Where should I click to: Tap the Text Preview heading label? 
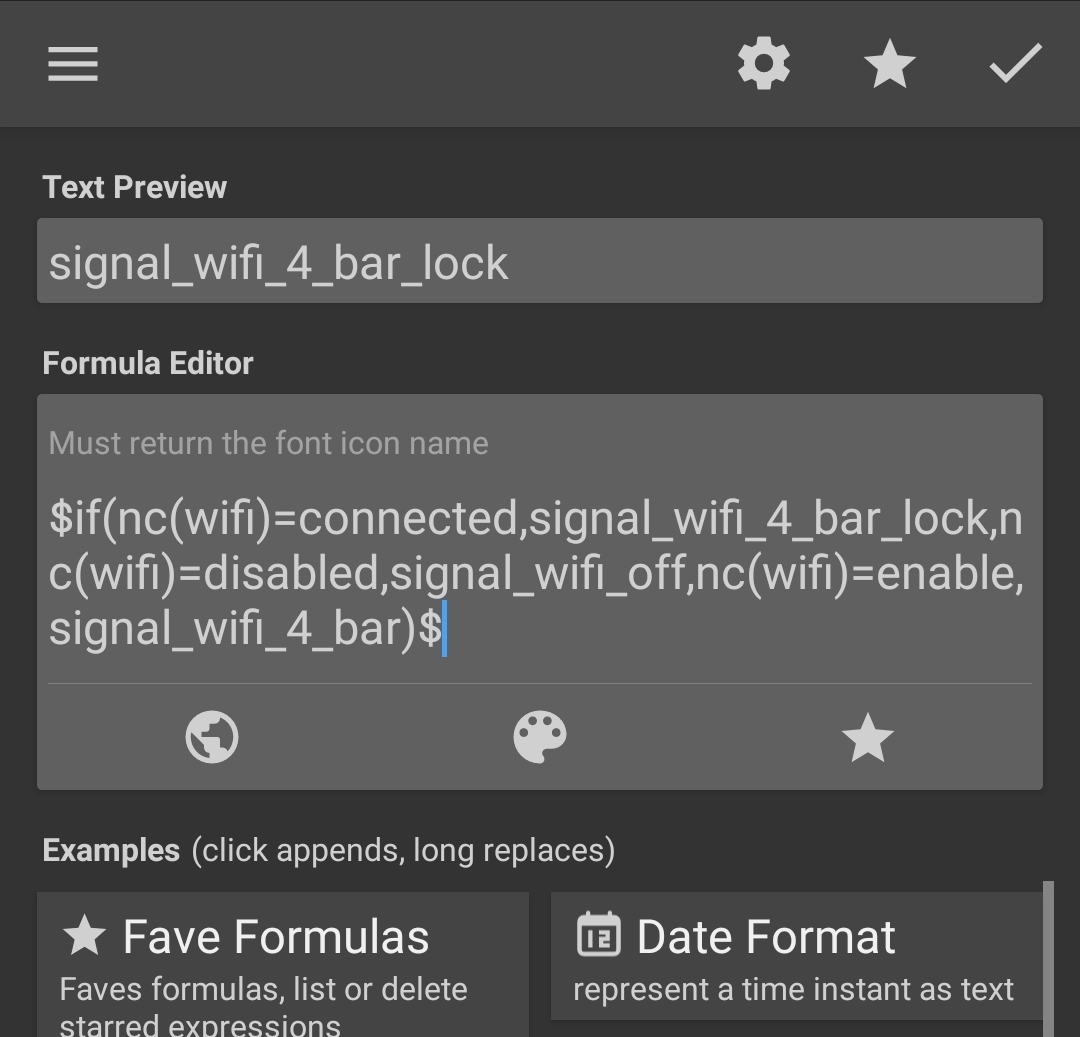click(135, 187)
